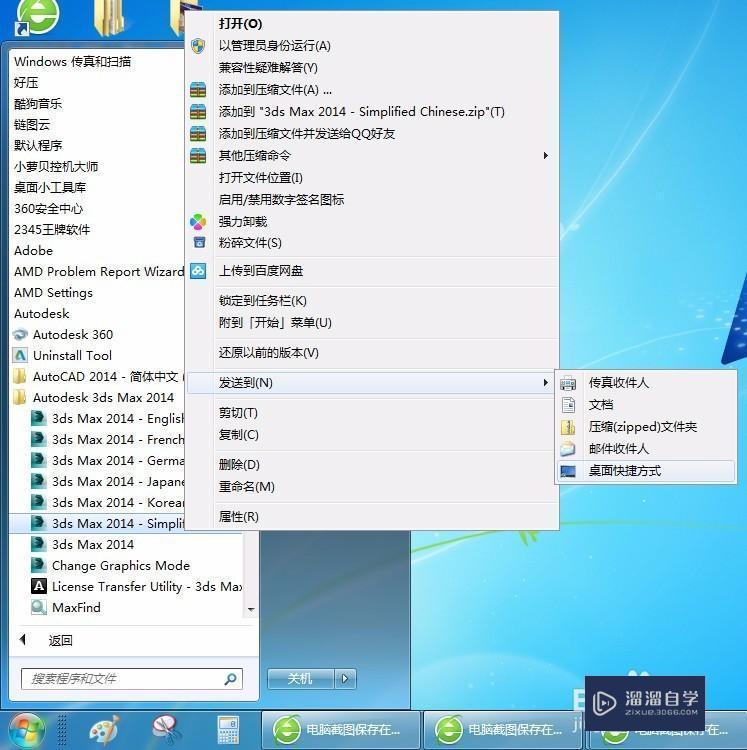Collapse the Autodesk program group
Screen dimensions: 747x750
pos(42,314)
